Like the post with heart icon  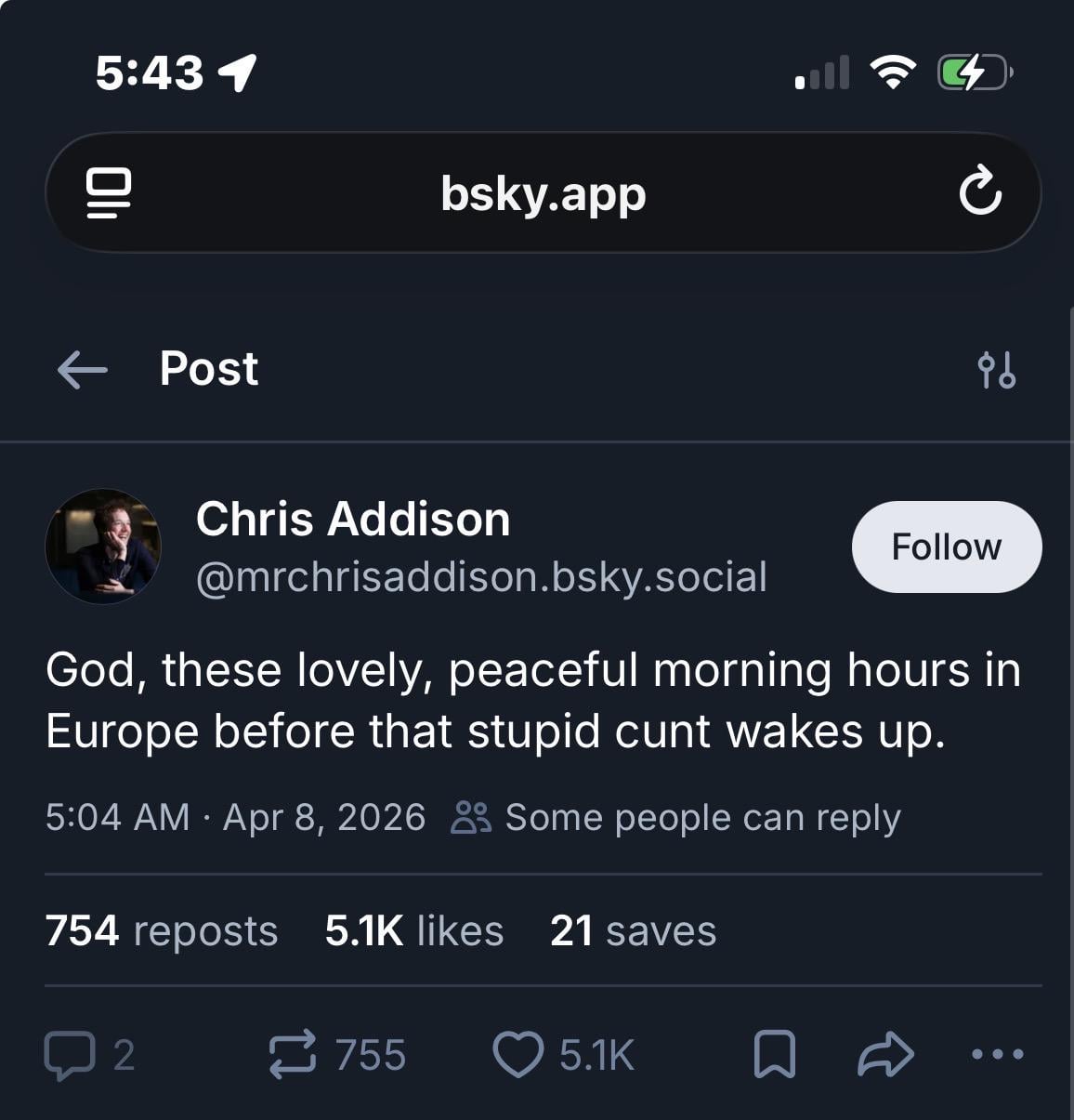517,1056
